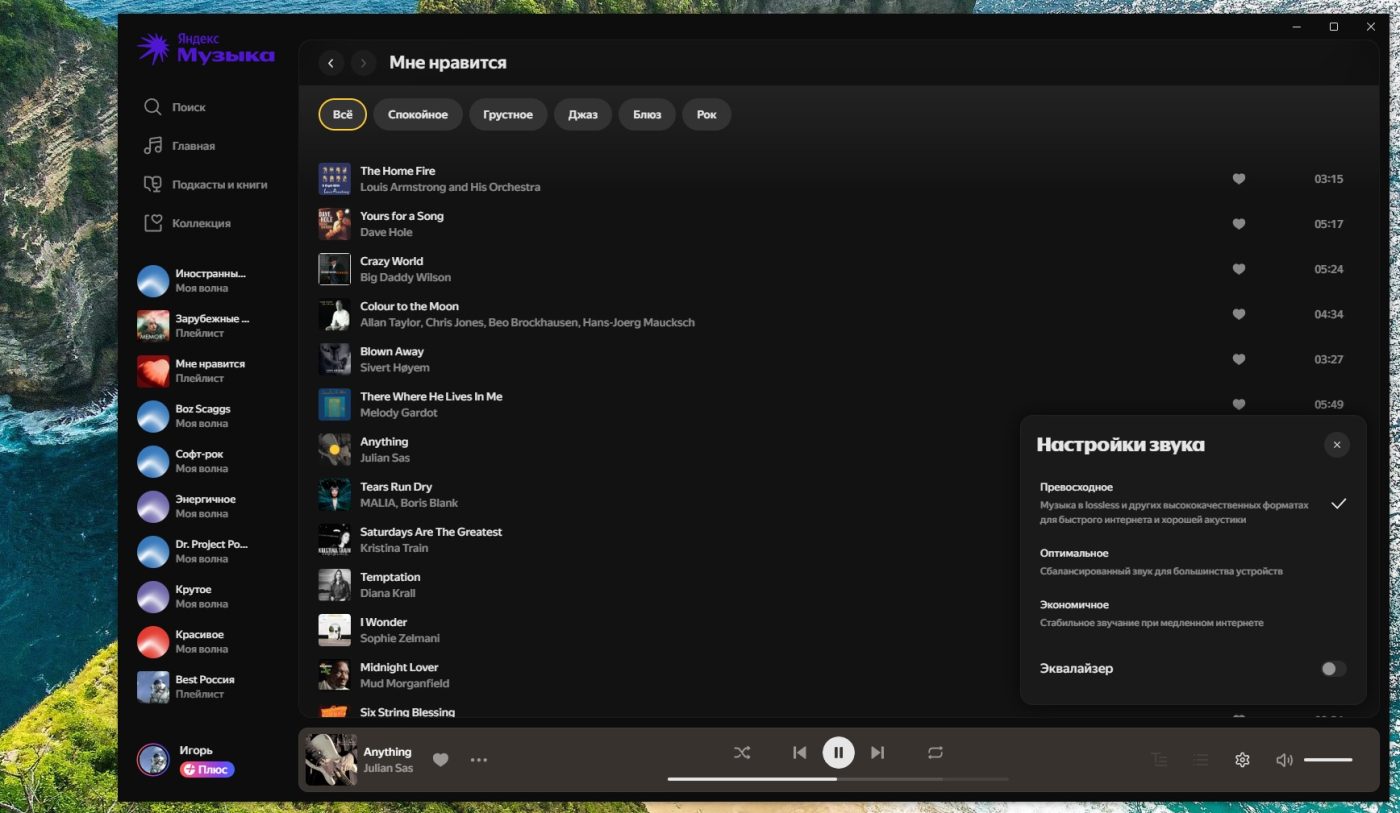Enable the Эквалайзер toggle switch
The height and width of the screenshot is (813, 1400).
[x=1333, y=669]
